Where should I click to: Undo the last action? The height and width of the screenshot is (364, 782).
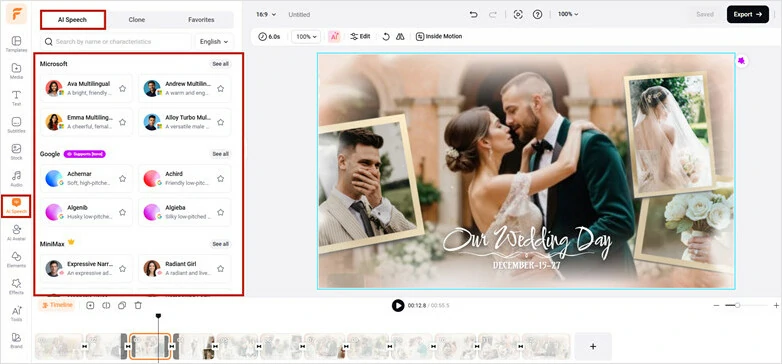coord(473,14)
